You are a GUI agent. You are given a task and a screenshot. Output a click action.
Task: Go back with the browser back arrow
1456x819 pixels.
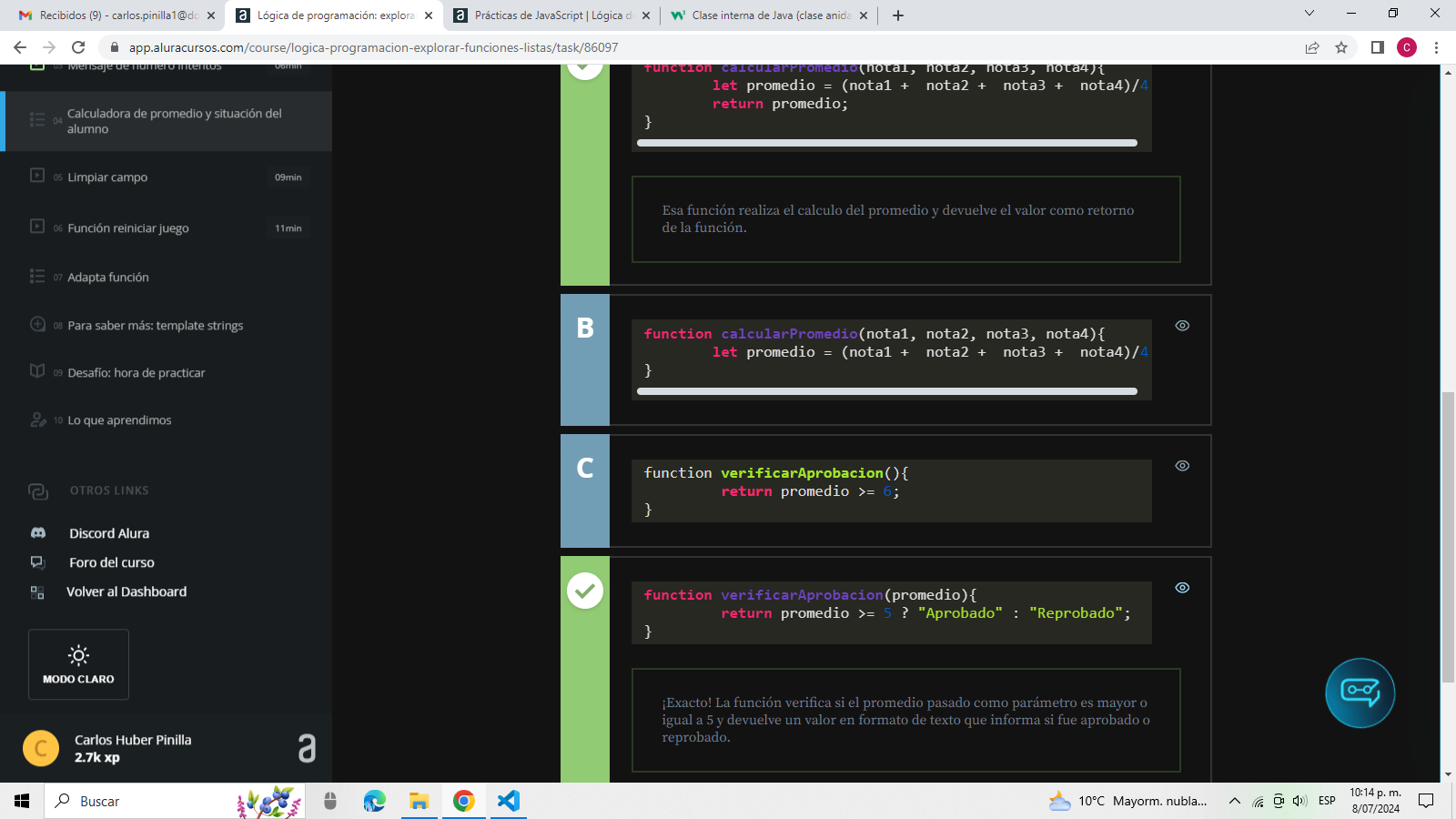tap(20, 47)
